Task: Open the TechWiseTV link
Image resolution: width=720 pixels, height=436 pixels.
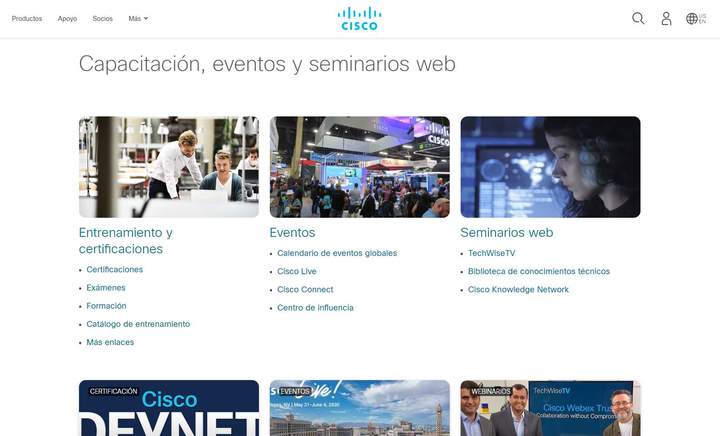Action: pos(491,253)
